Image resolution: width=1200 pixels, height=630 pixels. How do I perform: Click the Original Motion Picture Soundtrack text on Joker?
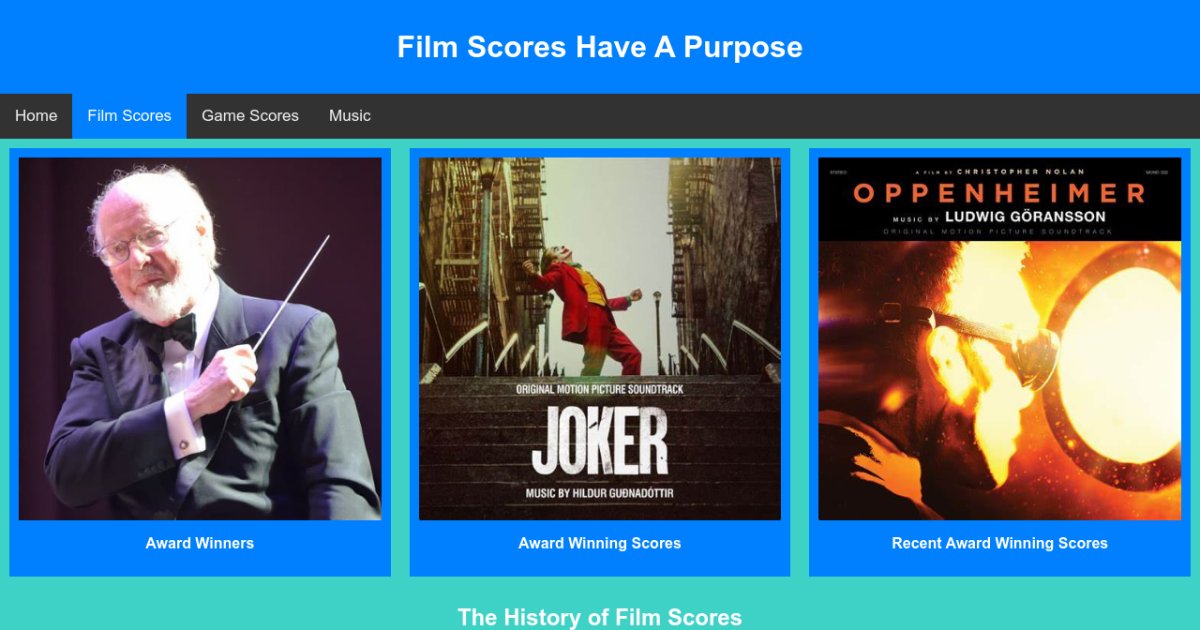coord(600,389)
